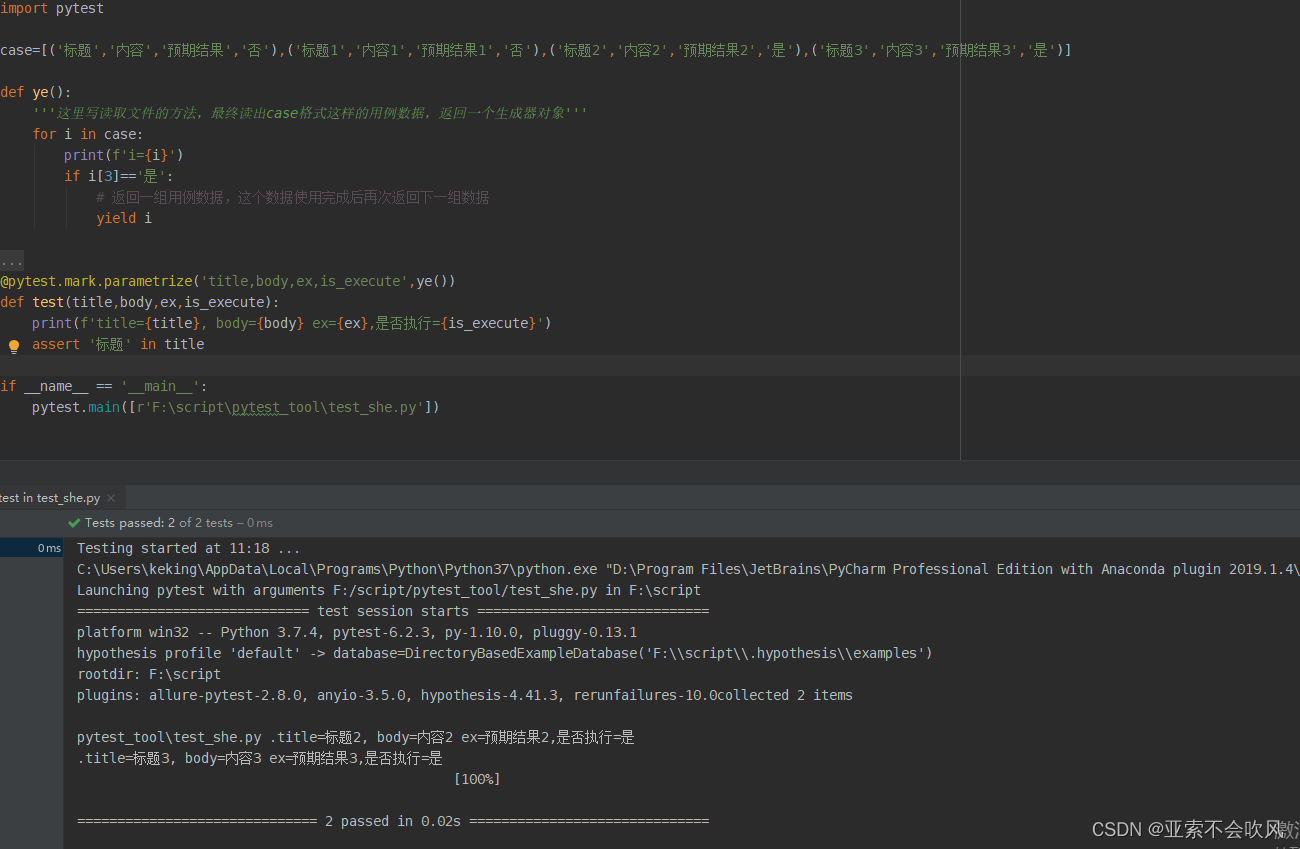Click the 'Launching pytest with arguments' output line
Image resolution: width=1300 pixels, height=849 pixels.
click(x=389, y=590)
